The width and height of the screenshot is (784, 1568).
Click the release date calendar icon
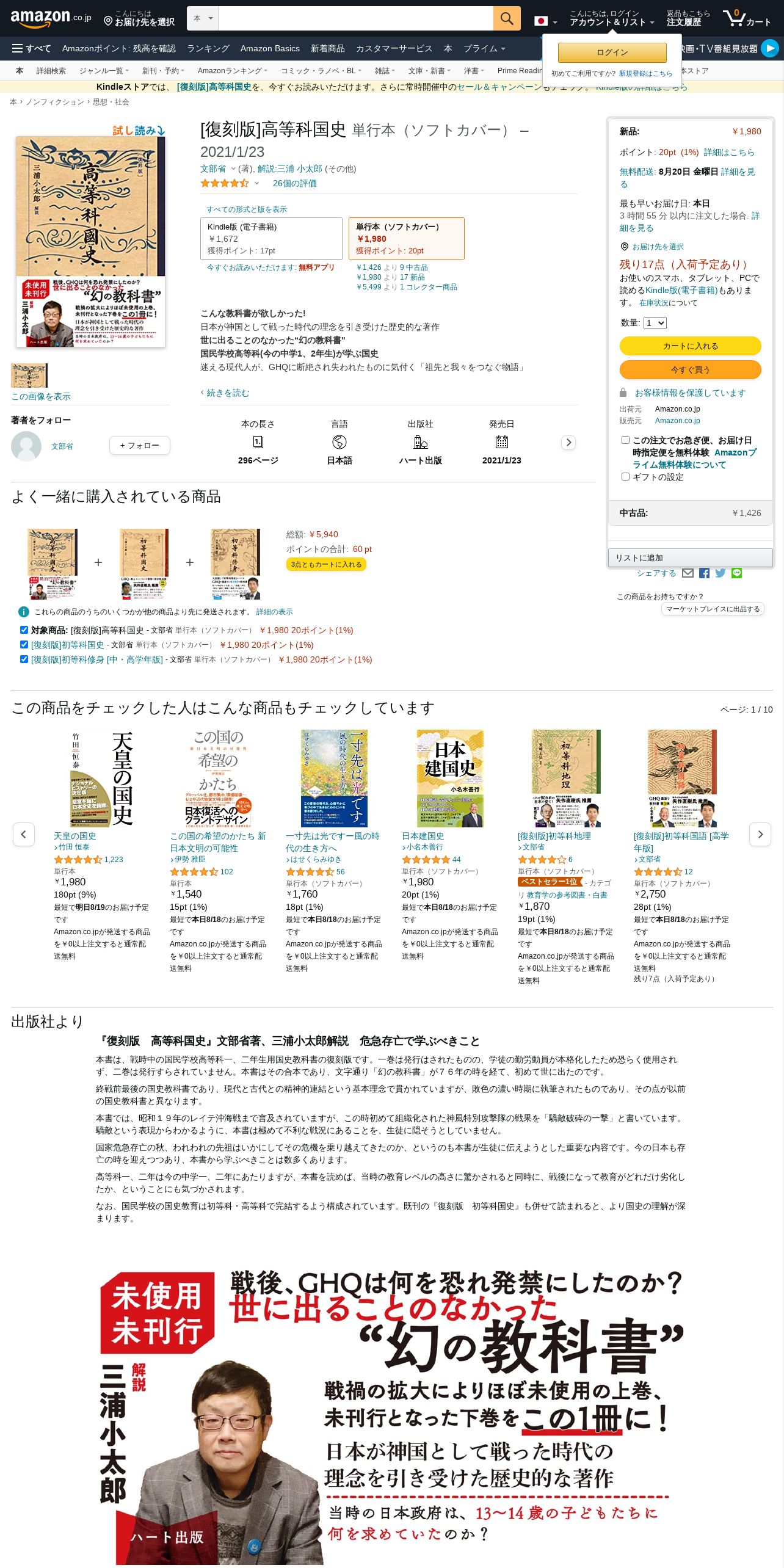point(502,441)
